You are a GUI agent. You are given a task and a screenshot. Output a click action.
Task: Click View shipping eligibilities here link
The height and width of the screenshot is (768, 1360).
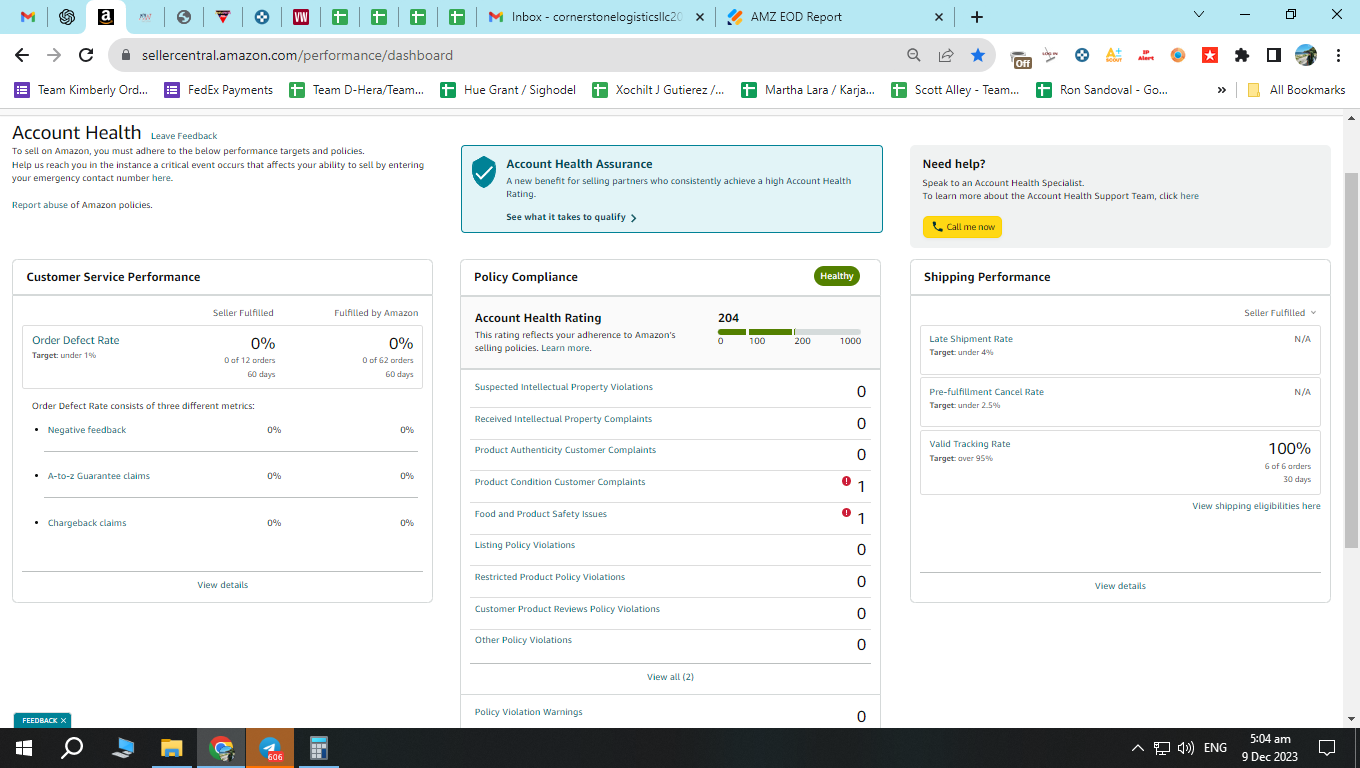tap(1256, 506)
